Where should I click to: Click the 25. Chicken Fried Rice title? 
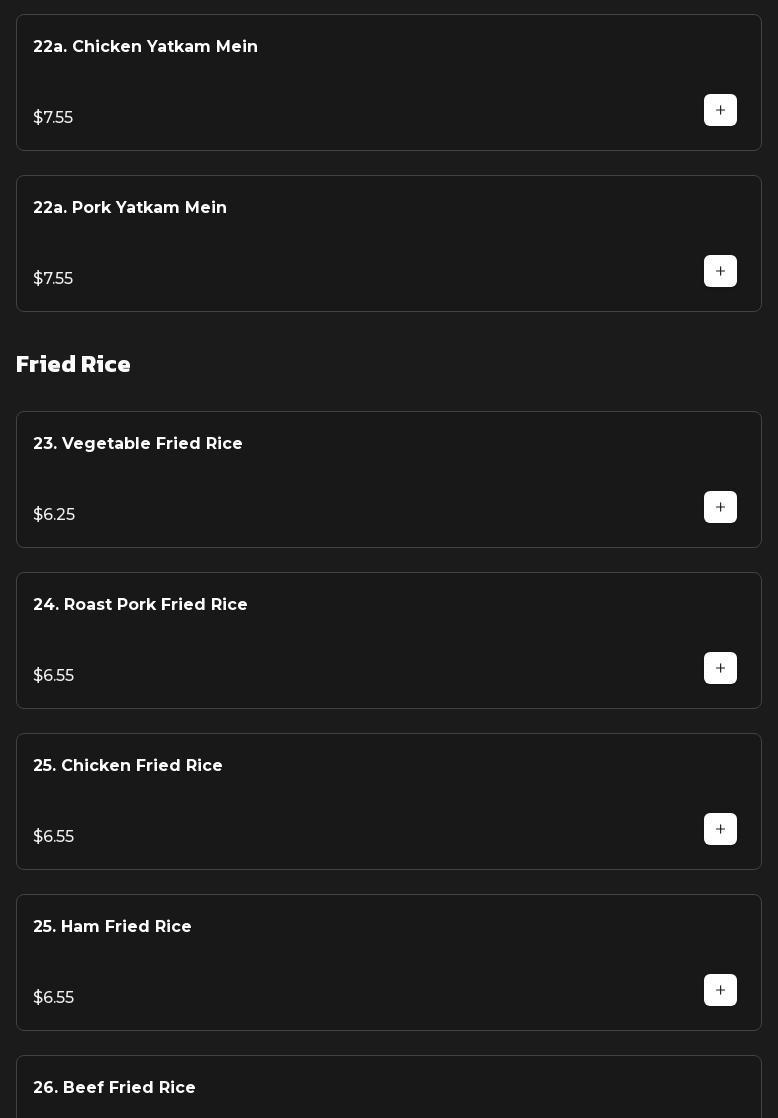128,766
